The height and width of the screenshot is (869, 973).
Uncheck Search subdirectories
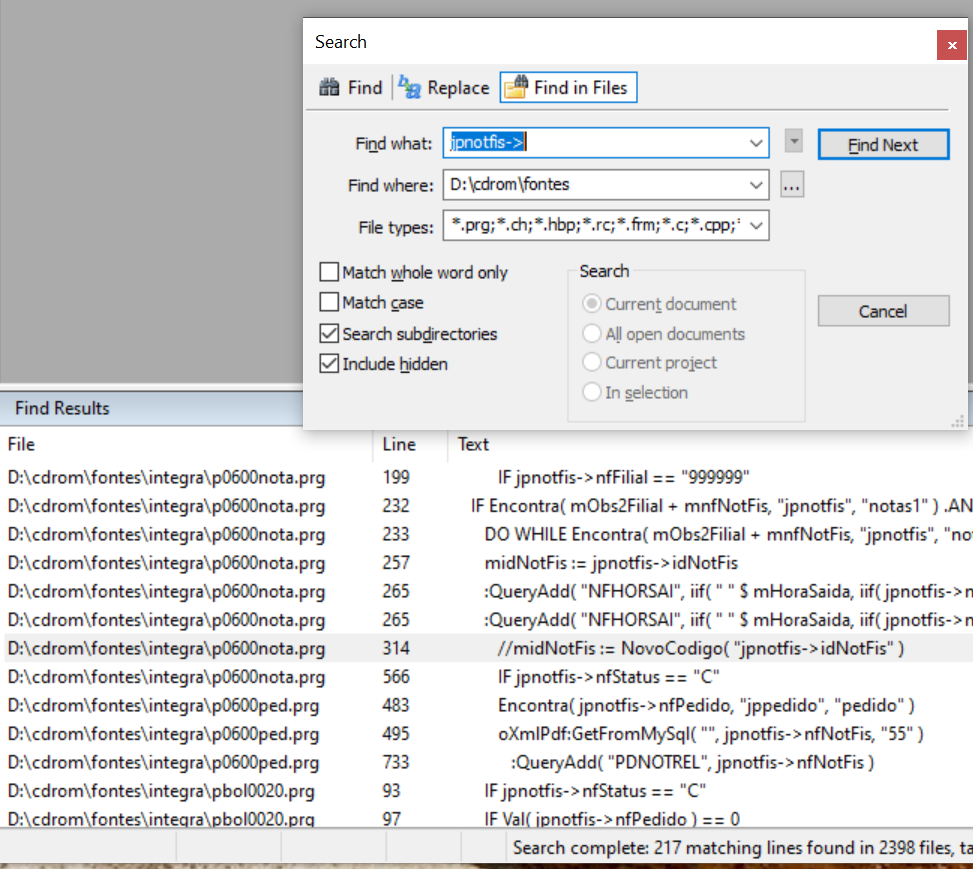329,334
